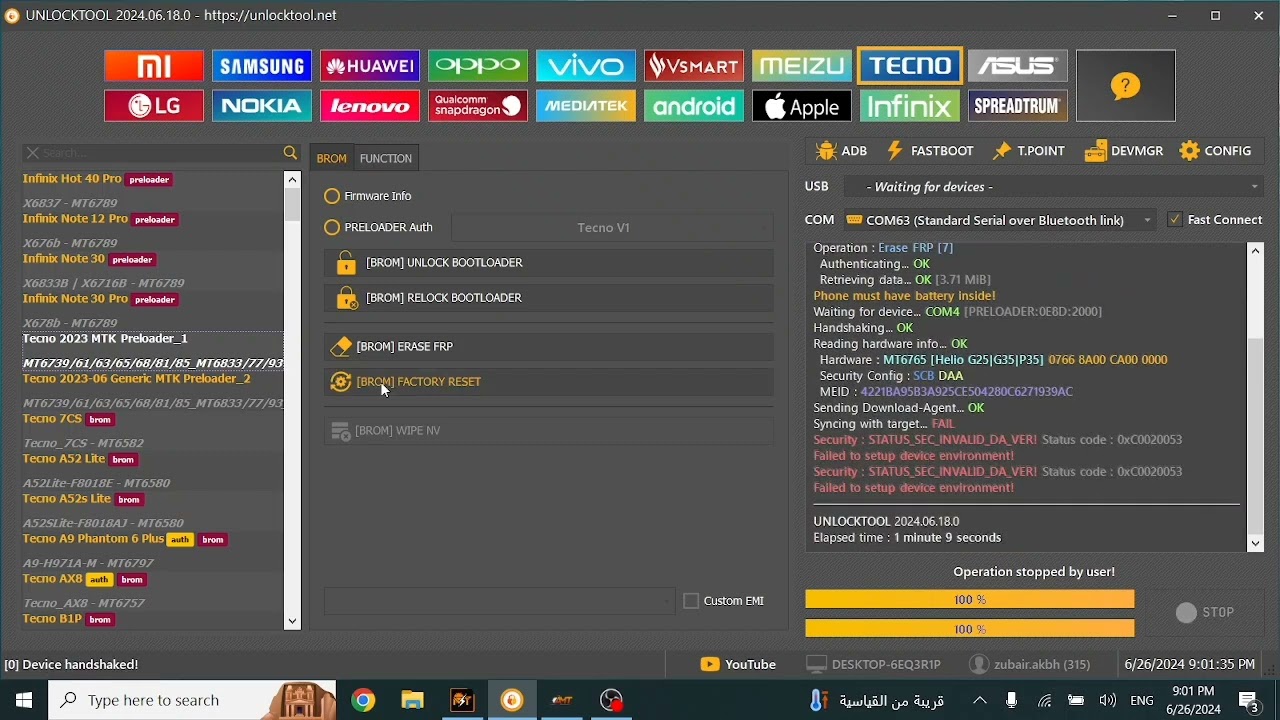Click the search magnifier icon

click(291, 154)
